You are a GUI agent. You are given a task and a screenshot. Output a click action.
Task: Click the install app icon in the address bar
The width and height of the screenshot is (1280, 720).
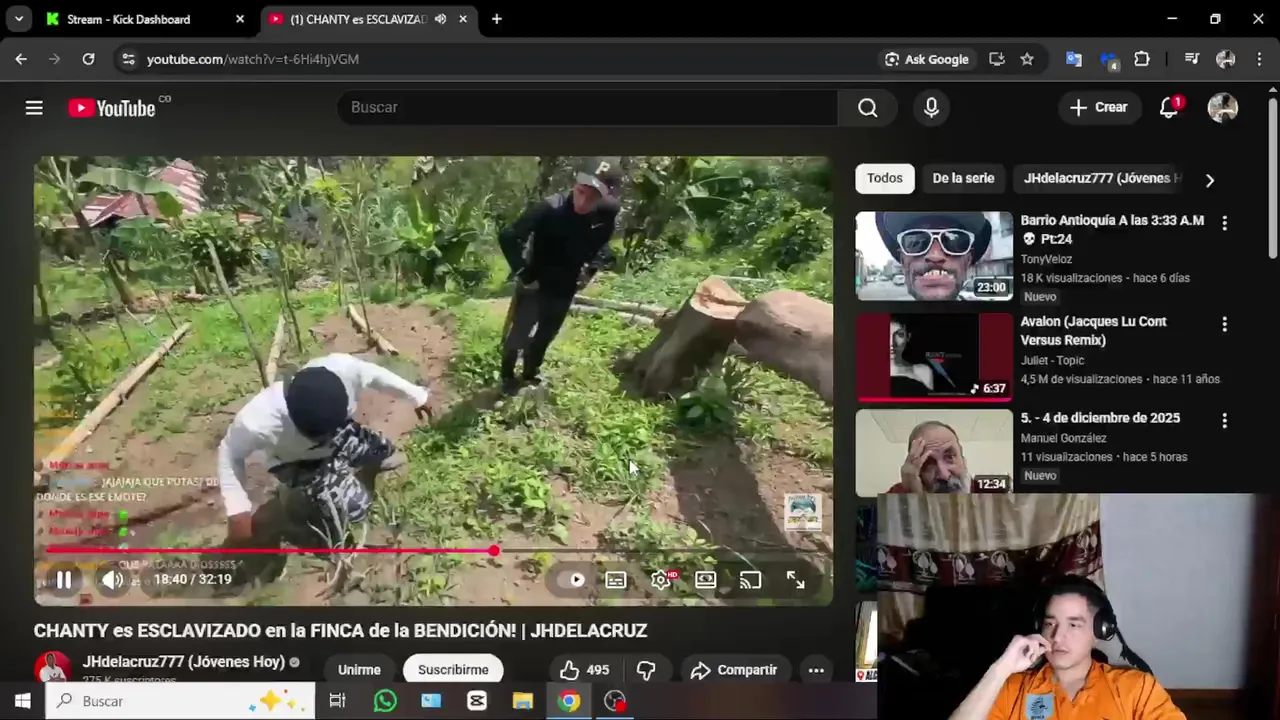click(996, 59)
